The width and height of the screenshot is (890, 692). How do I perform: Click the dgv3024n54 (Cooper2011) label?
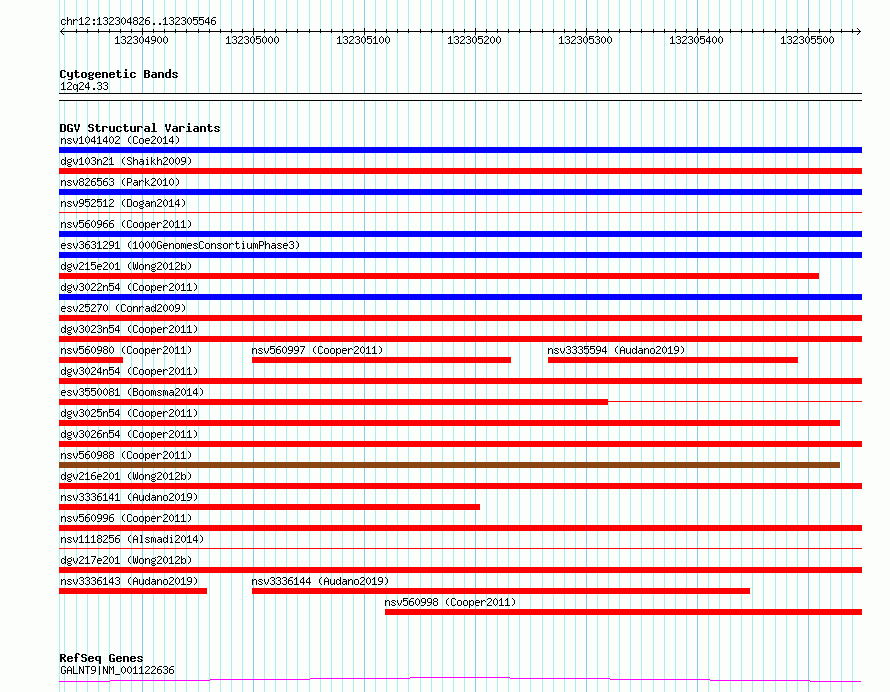(129, 371)
